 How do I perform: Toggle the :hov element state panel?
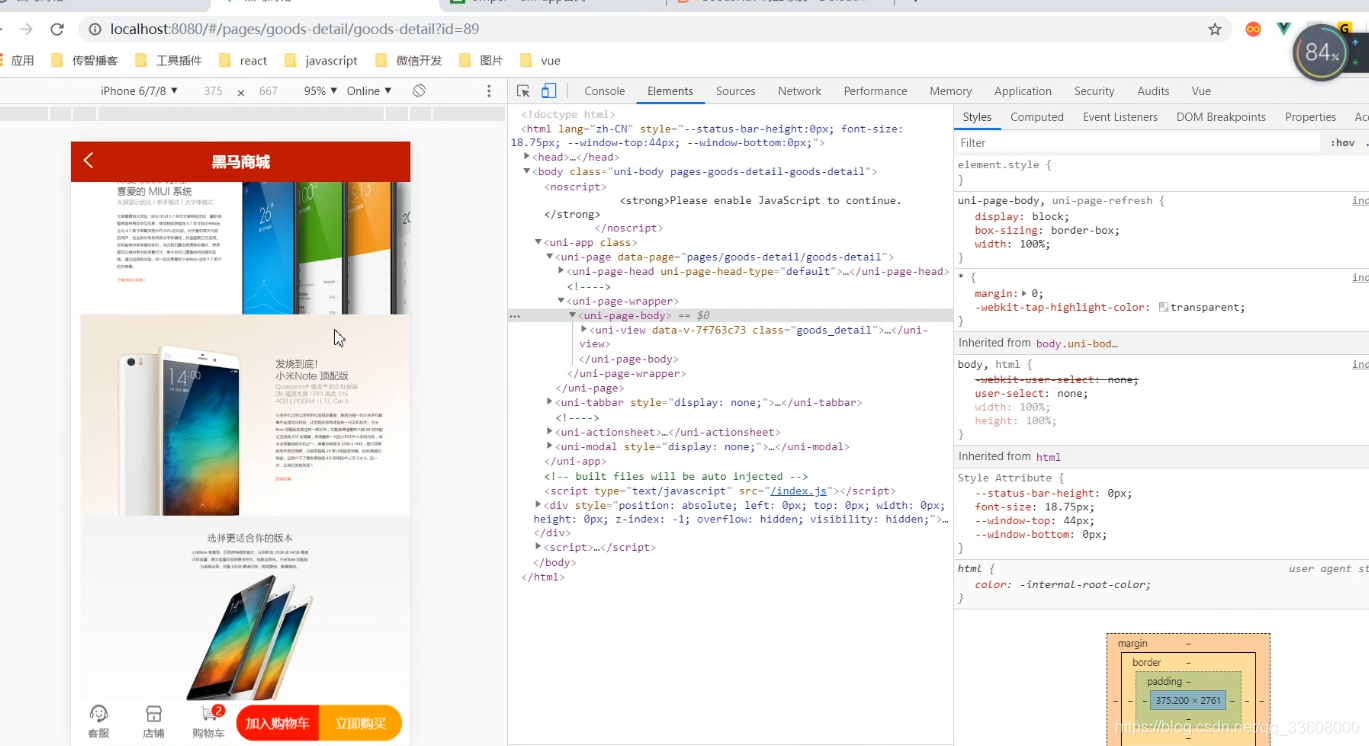click(x=1343, y=143)
